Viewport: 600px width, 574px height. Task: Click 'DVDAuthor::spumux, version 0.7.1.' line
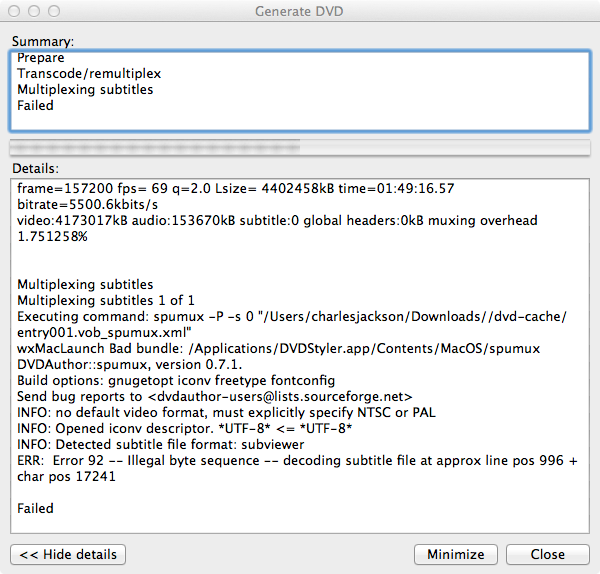pyautogui.click(x=130, y=365)
